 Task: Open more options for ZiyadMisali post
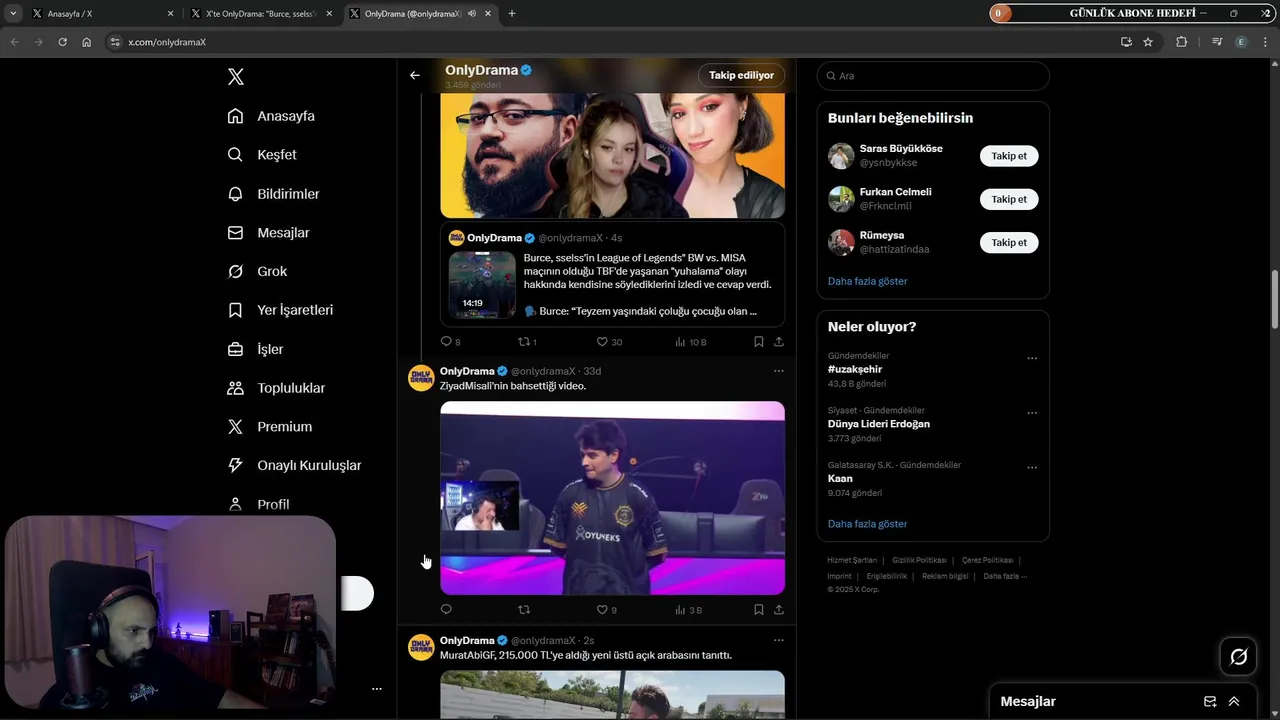click(x=778, y=371)
